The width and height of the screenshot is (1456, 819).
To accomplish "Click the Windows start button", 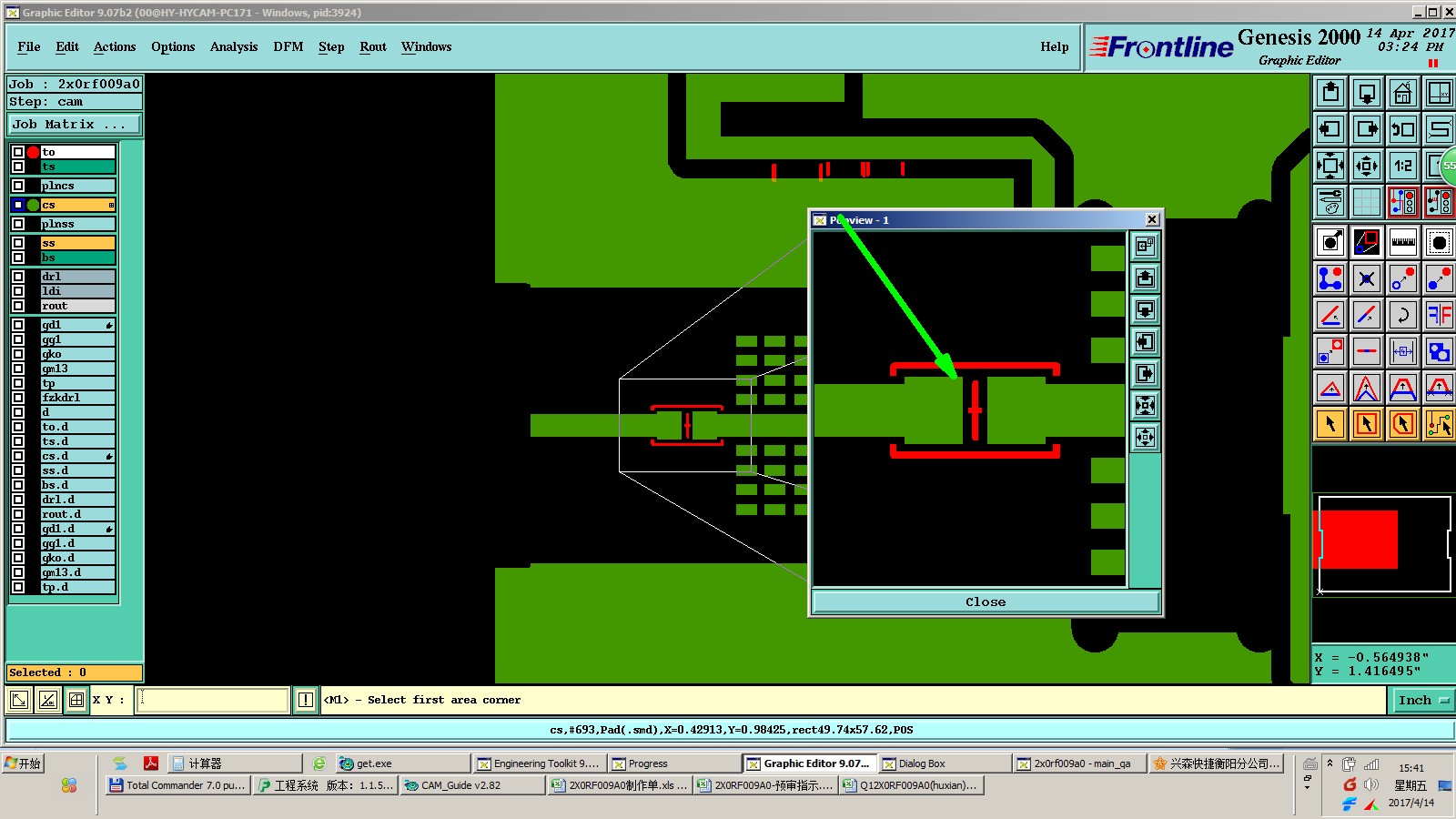I will [24, 763].
